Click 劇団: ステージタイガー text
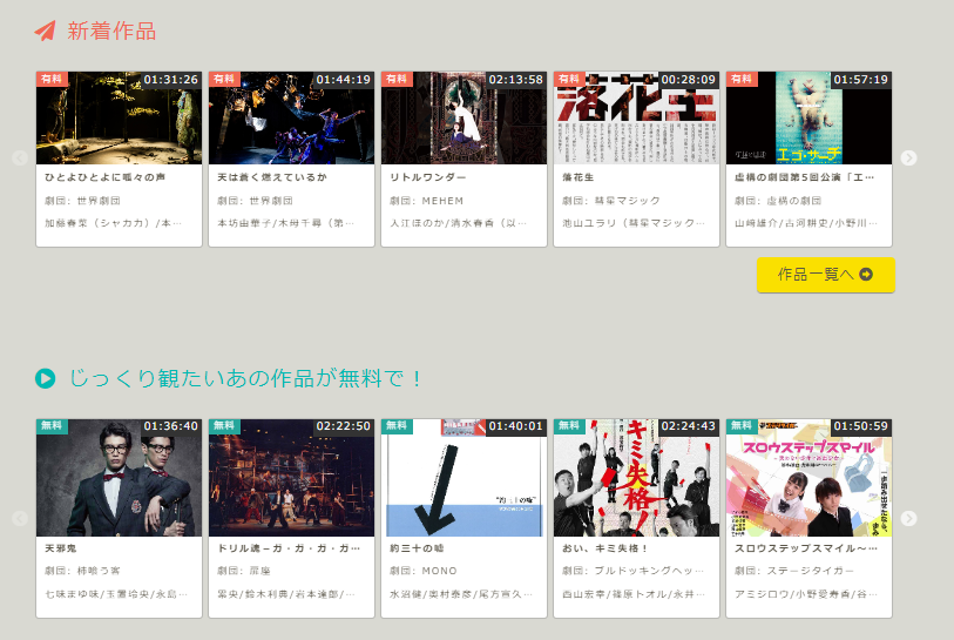Image resolution: width=954 pixels, height=640 pixels. [794, 571]
